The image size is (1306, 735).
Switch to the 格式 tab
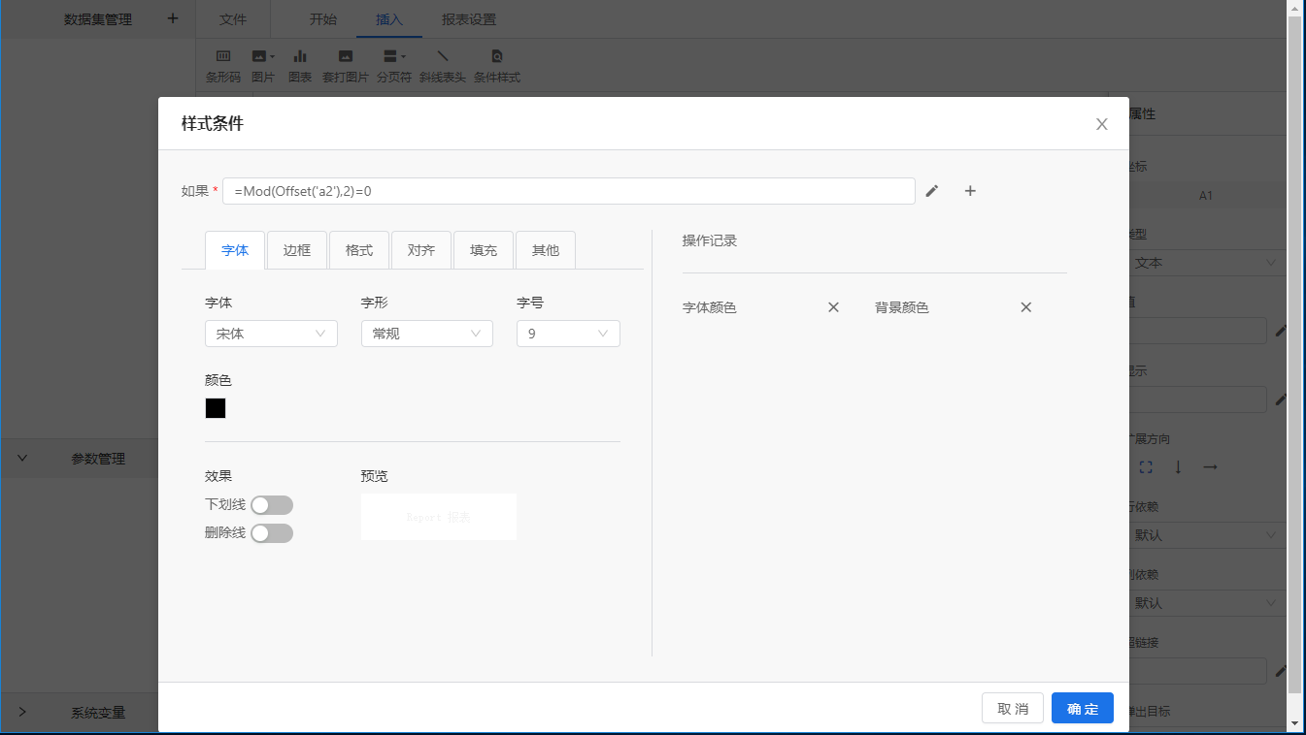click(359, 250)
